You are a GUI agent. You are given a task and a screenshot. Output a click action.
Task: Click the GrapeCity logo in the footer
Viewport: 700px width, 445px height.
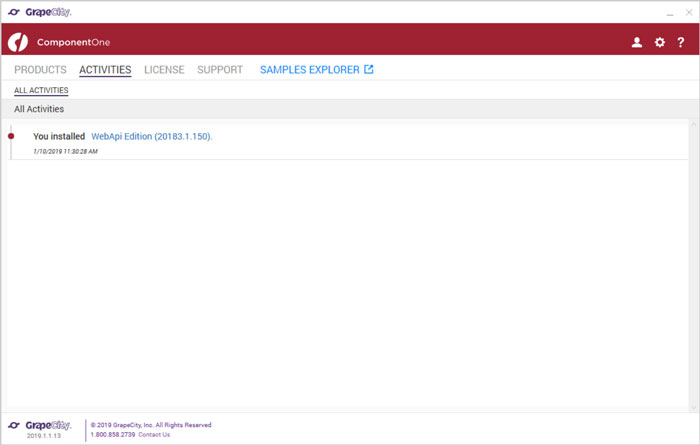click(x=40, y=425)
